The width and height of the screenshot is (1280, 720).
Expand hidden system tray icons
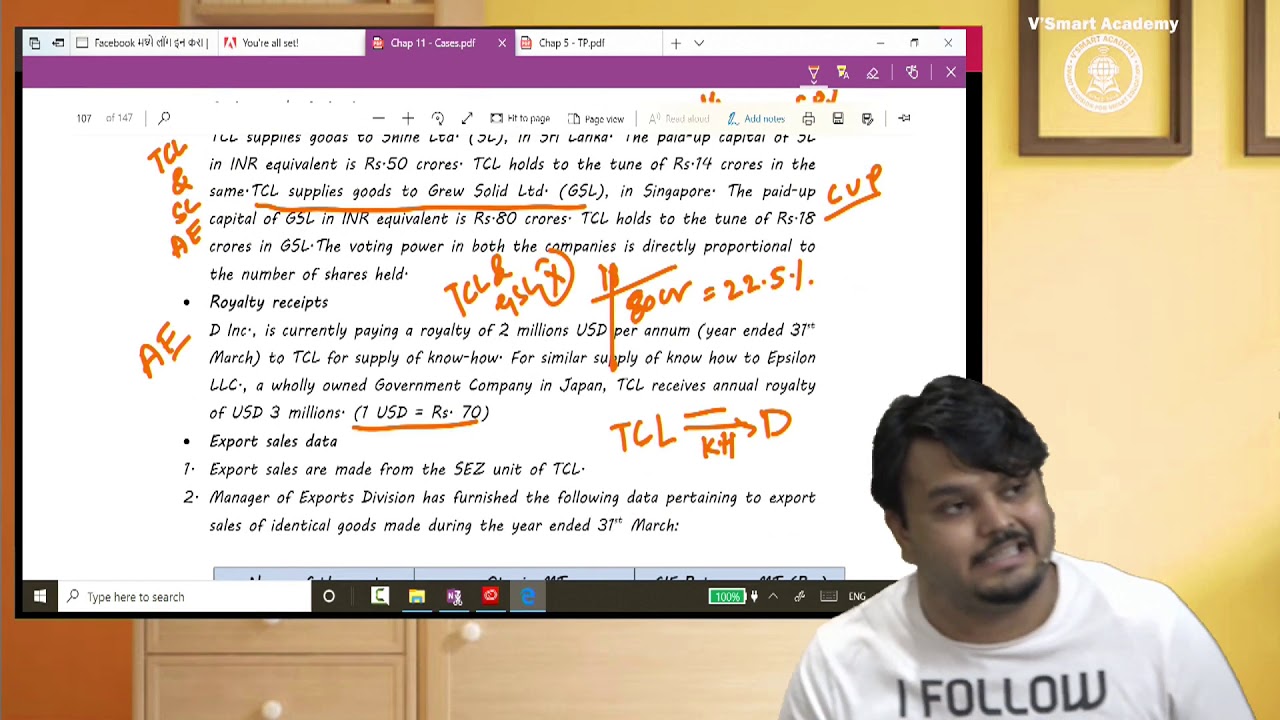click(x=773, y=597)
